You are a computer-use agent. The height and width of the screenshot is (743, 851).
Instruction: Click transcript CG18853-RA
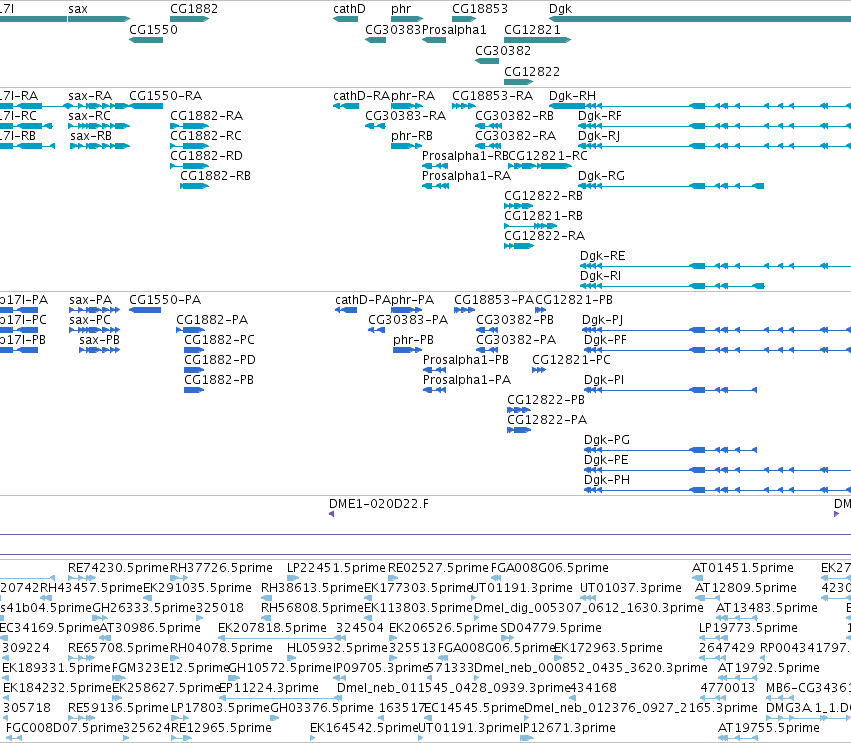click(x=492, y=96)
